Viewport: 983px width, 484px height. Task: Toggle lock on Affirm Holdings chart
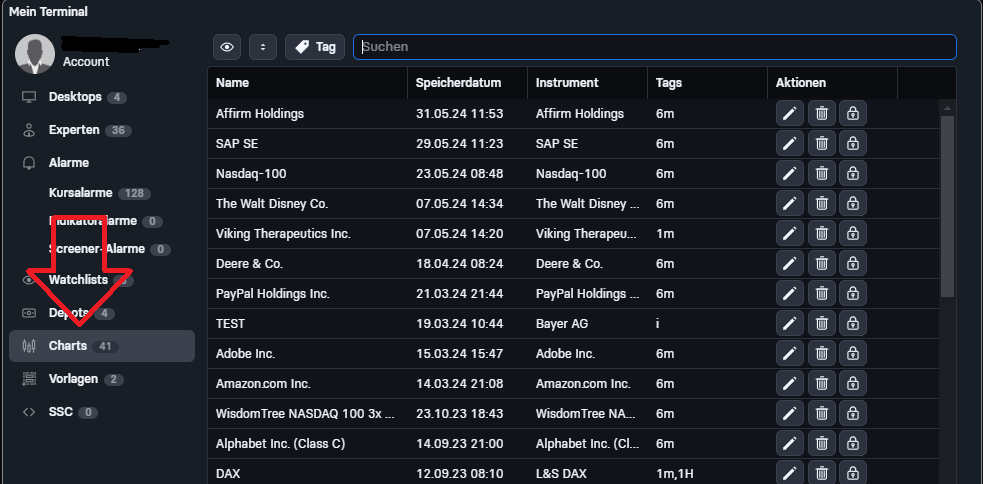tap(853, 113)
